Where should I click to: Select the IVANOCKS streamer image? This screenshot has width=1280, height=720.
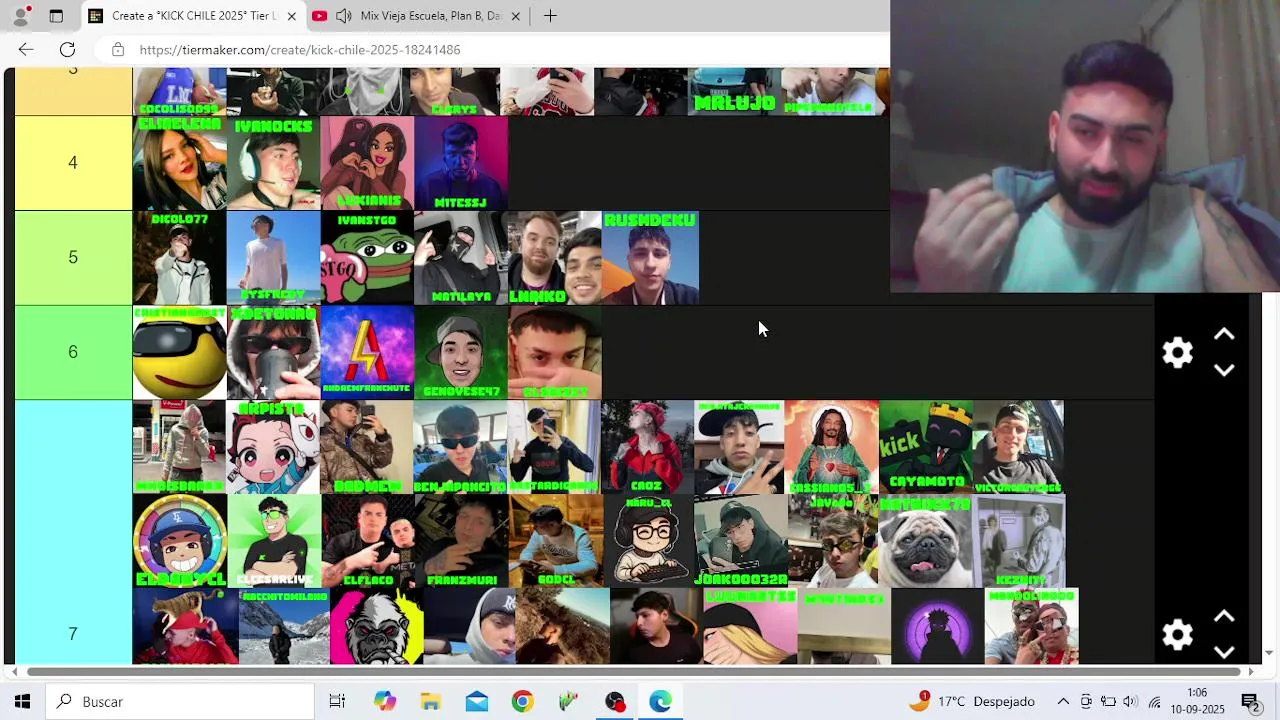(274, 163)
